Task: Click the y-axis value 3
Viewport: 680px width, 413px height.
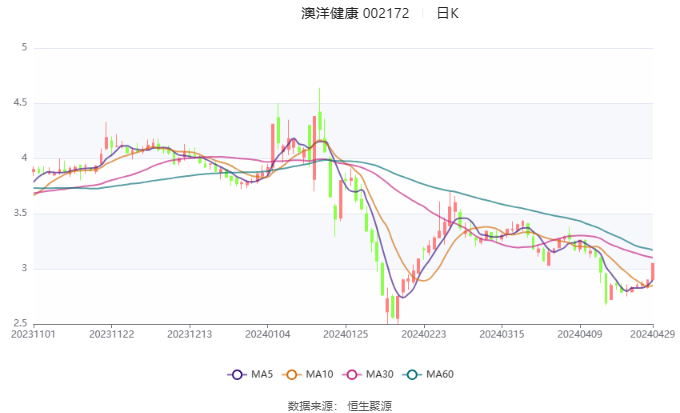Action: (x=24, y=269)
